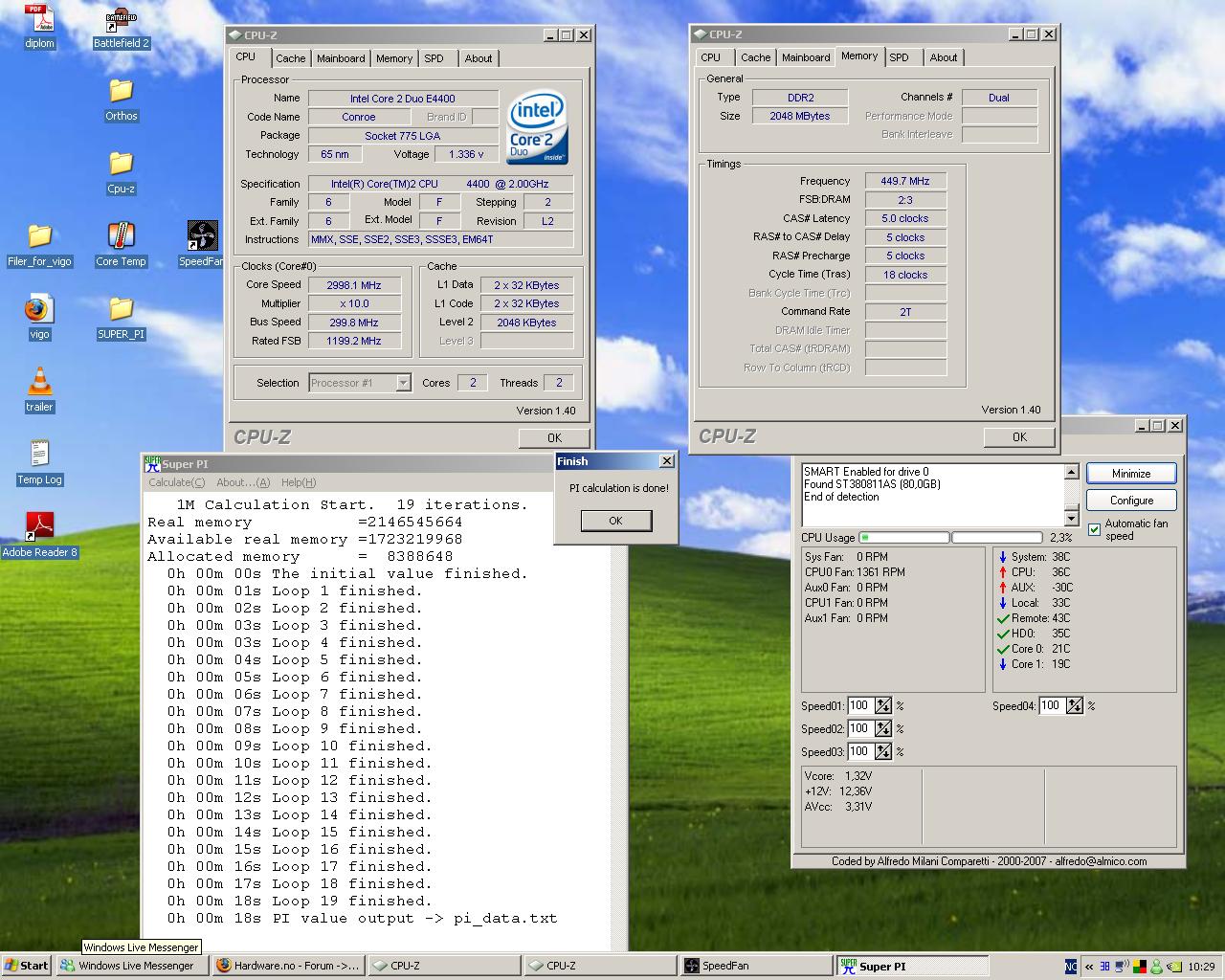Viewport: 1225px width, 980px height.
Task: Click the Super PI title bar icon
Action: point(152,463)
